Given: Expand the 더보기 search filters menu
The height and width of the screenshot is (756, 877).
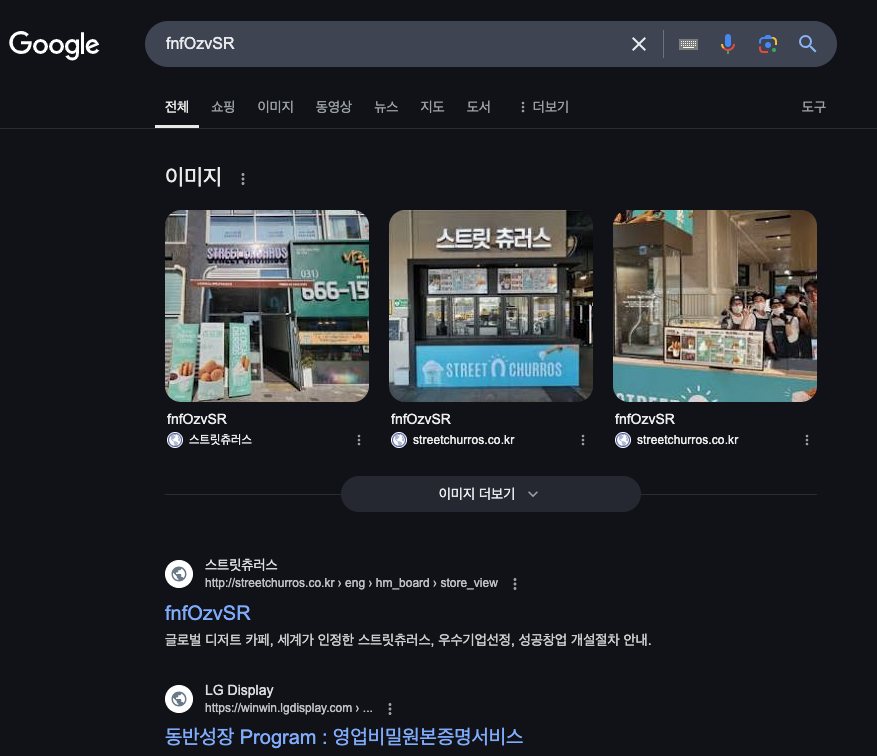Looking at the screenshot, I should 543,107.
